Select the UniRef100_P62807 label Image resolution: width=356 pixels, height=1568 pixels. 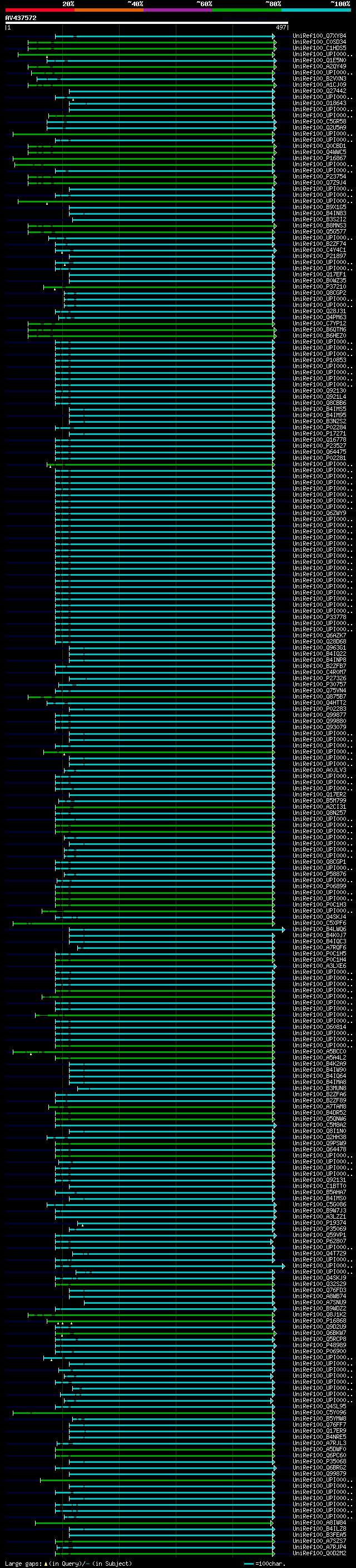[x=319, y=1241]
